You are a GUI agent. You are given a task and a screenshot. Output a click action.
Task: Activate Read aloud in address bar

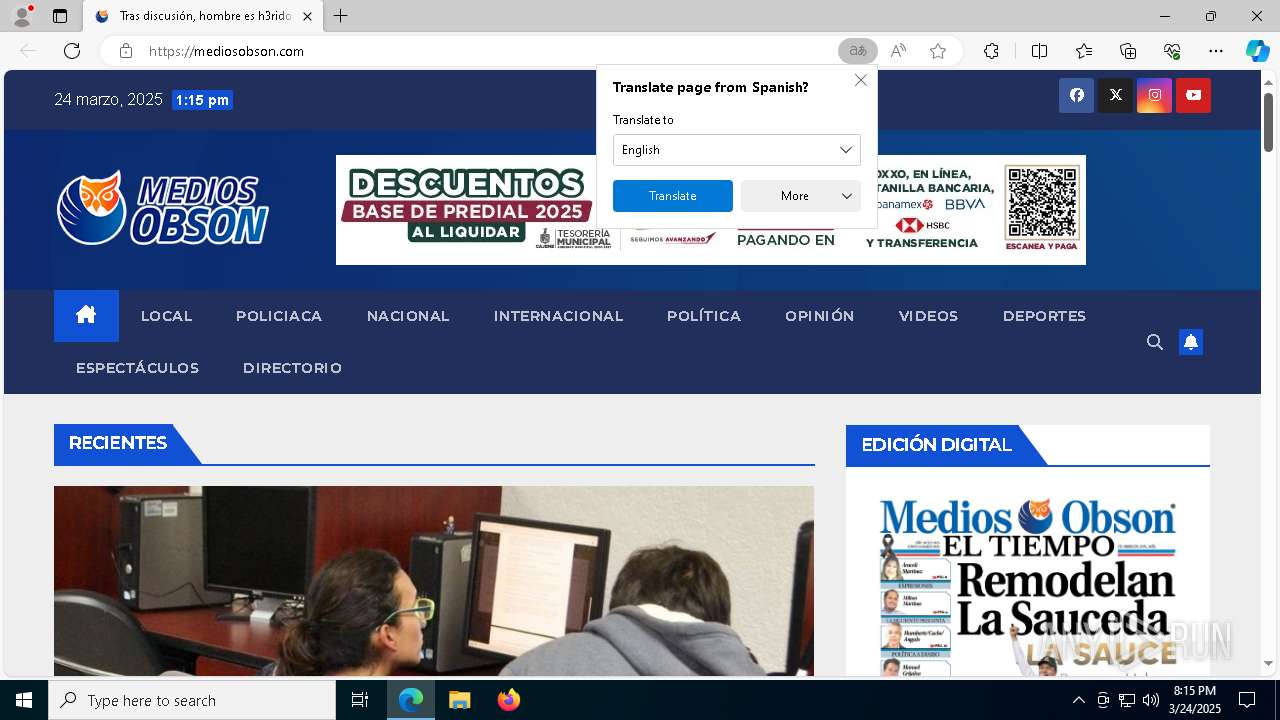click(x=898, y=51)
